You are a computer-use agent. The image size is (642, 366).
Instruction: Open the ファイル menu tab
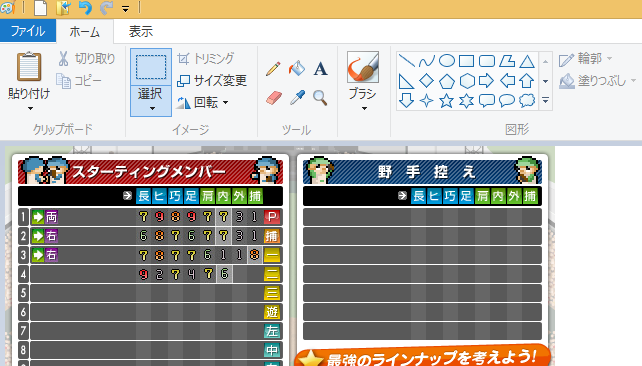[x=28, y=31]
